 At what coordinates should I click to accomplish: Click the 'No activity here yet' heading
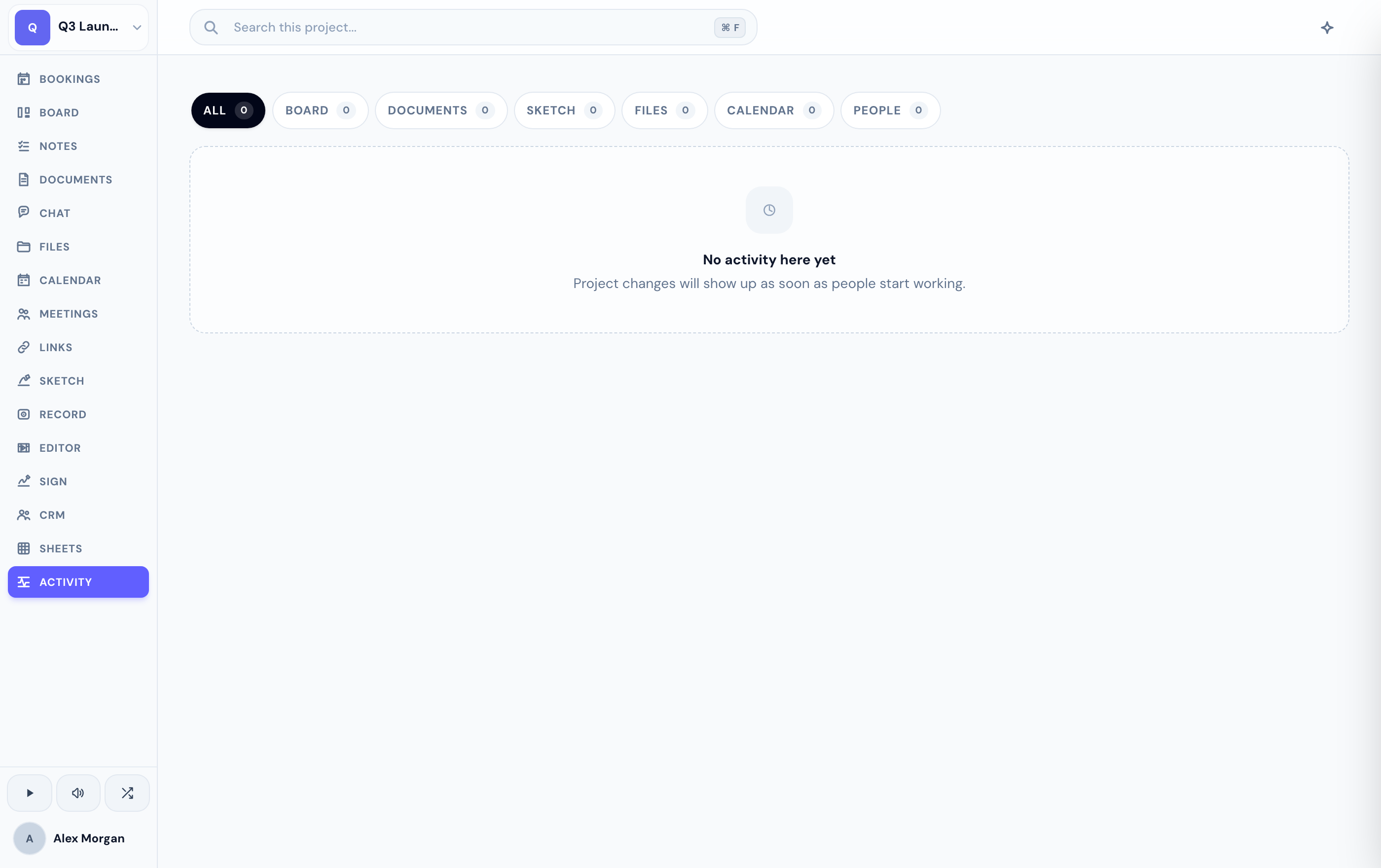[769, 260]
